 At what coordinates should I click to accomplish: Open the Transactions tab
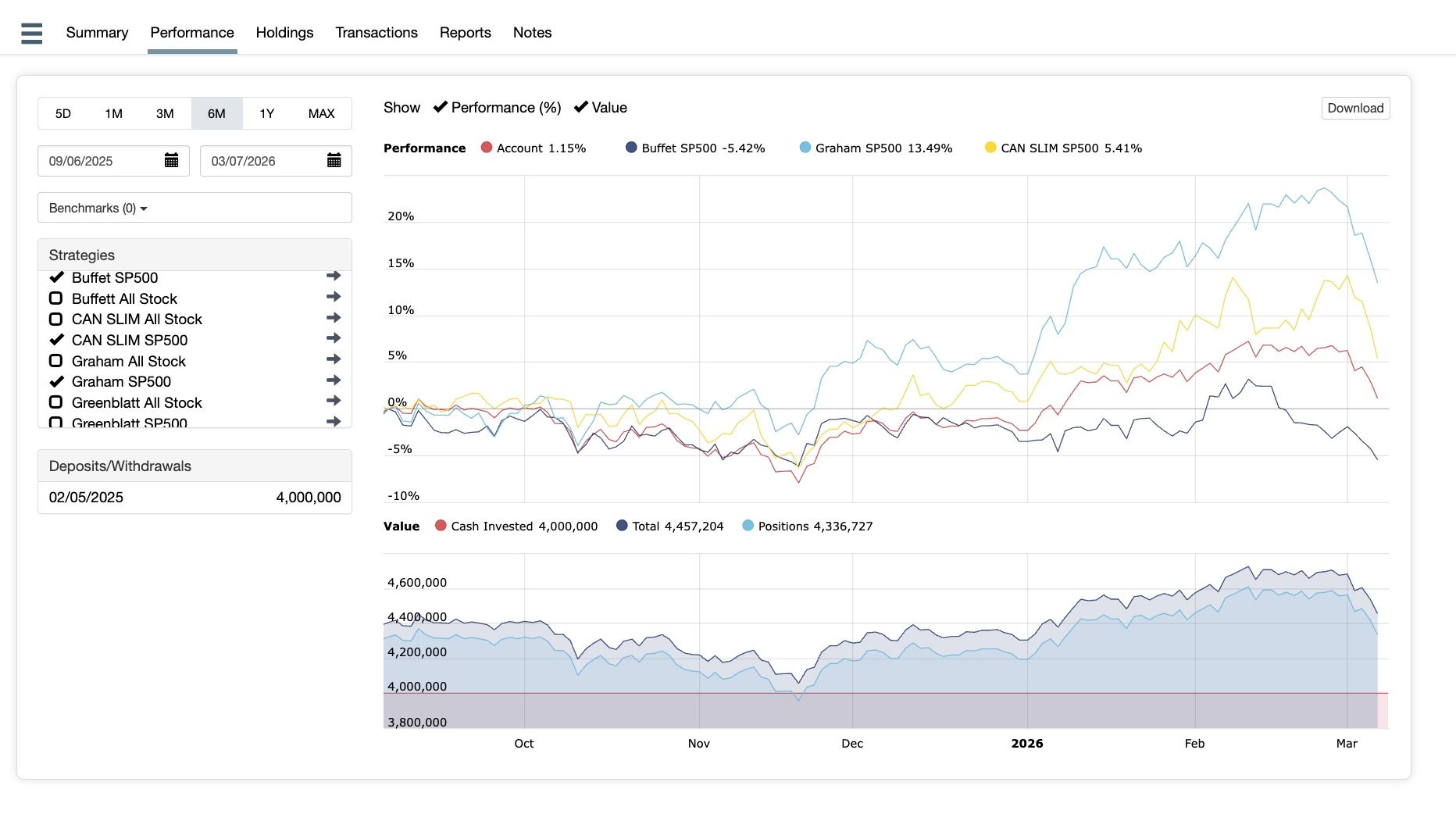point(376,33)
